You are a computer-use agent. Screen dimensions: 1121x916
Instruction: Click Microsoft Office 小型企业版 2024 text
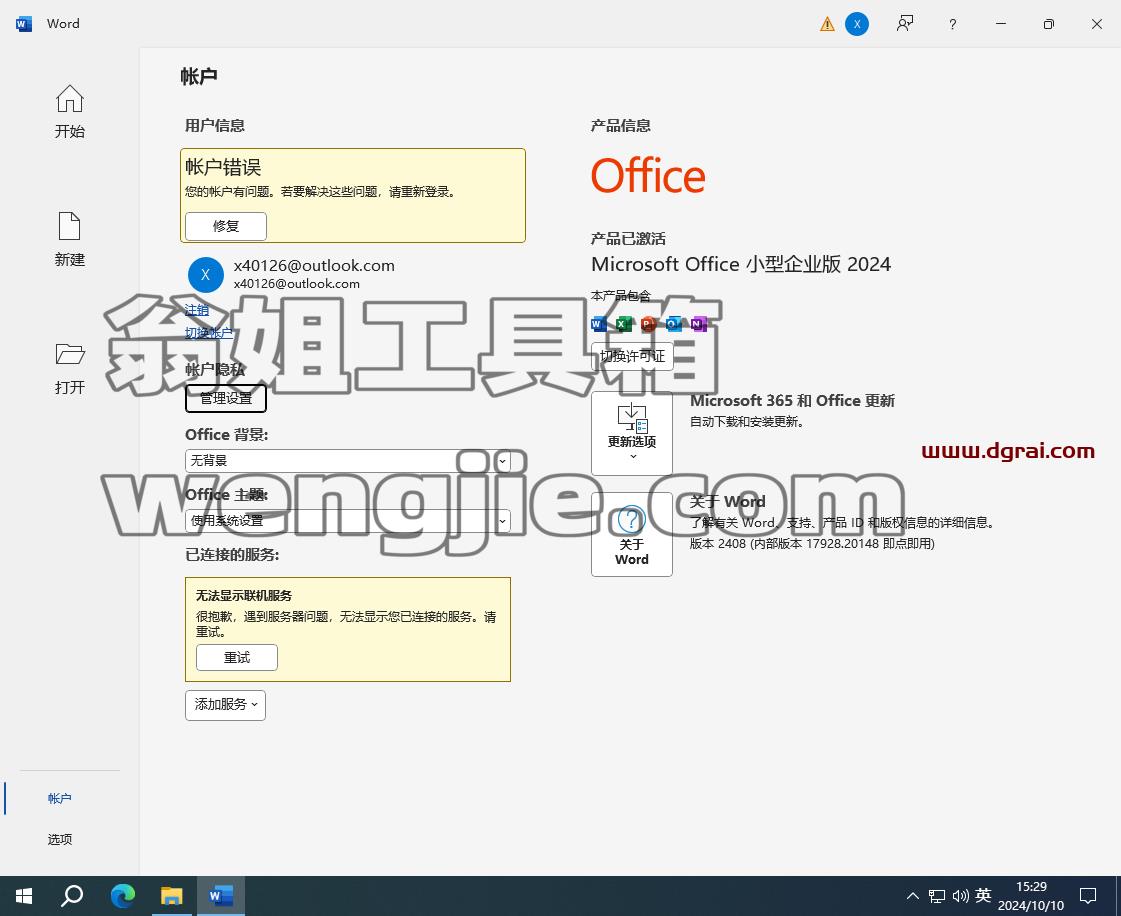point(741,265)
